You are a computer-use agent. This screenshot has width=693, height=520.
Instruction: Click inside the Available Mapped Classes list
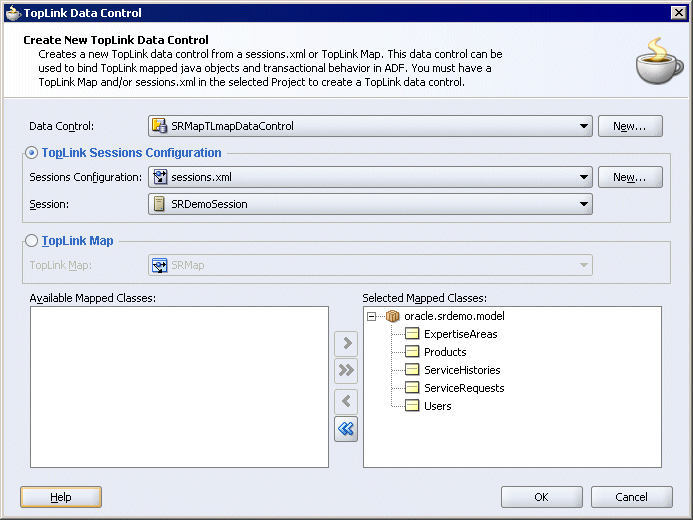(179, 387)
